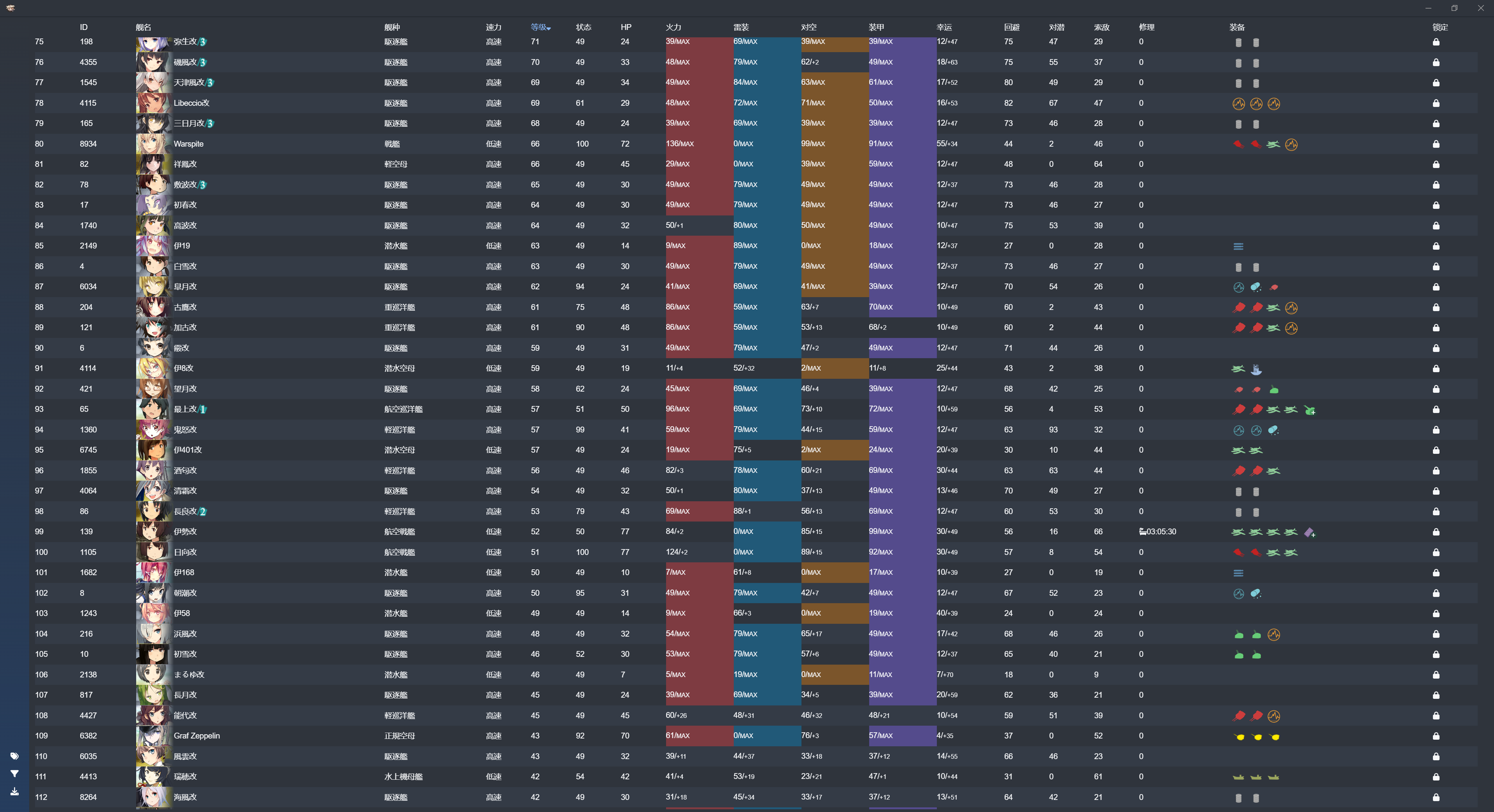
Task: Click the repair dock timer icon for 伊勢改
Action: tap(1143, 532)
